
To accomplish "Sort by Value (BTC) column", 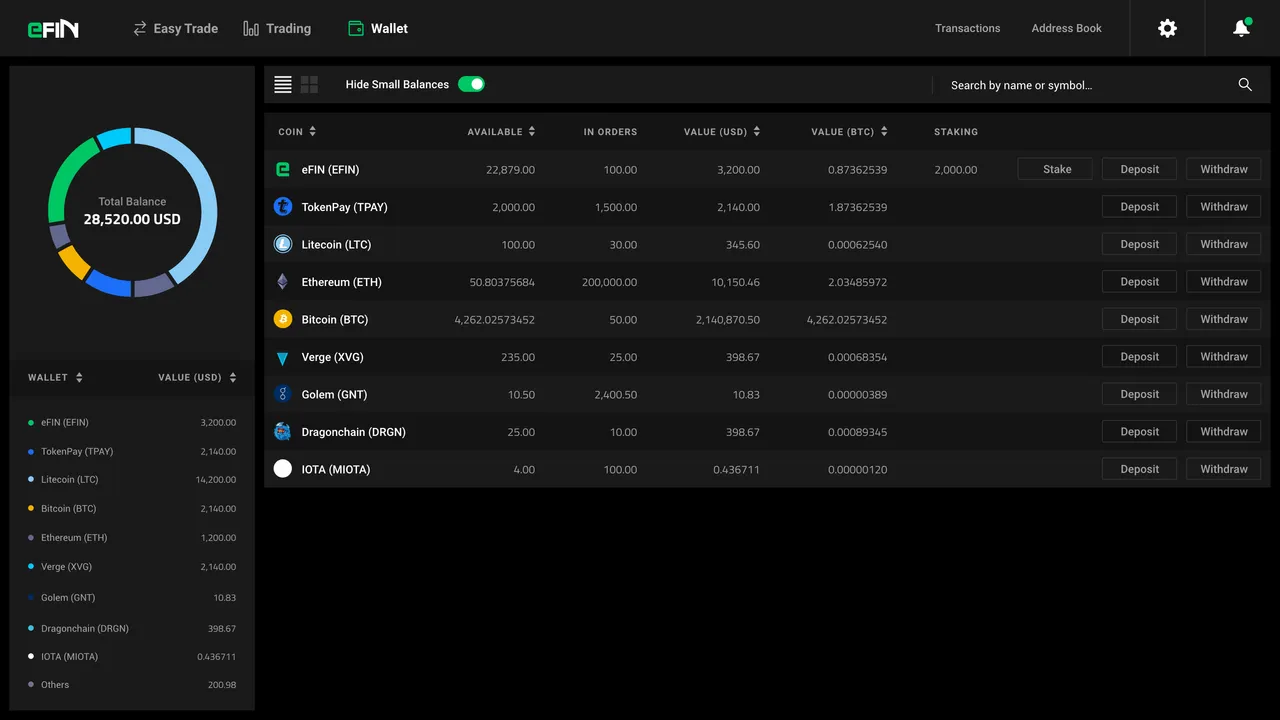I will [849, 131].
